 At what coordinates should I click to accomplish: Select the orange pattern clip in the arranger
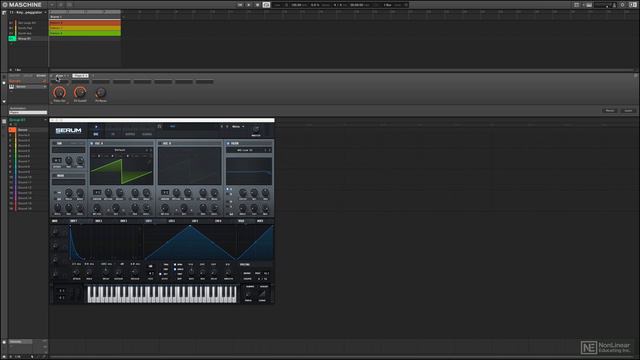coord(85,23)
